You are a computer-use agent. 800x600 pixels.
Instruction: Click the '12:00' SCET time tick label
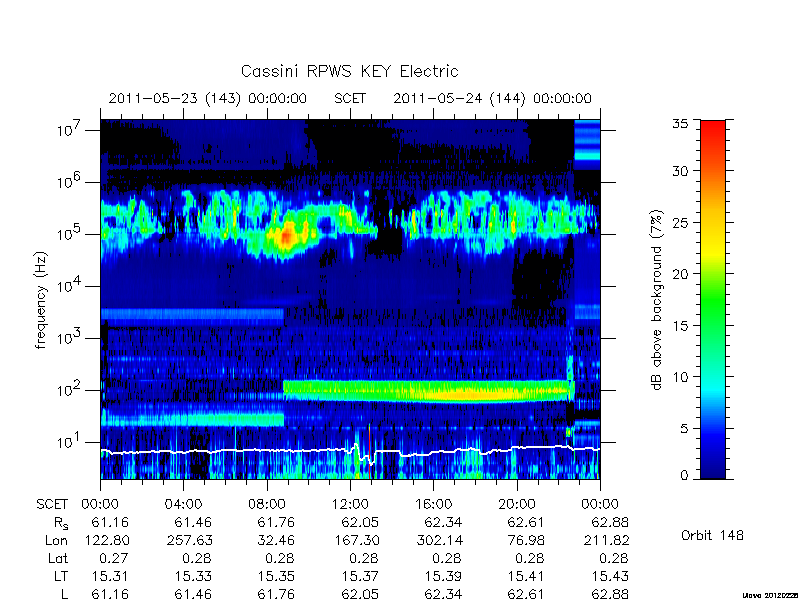[350, 505]
